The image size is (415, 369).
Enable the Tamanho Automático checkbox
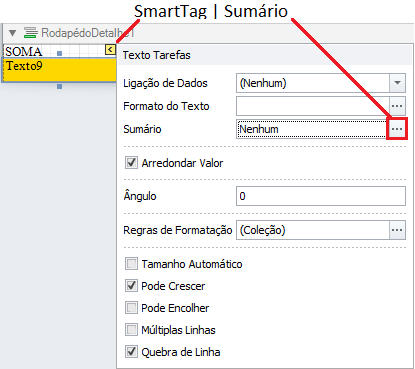[131, 264]
